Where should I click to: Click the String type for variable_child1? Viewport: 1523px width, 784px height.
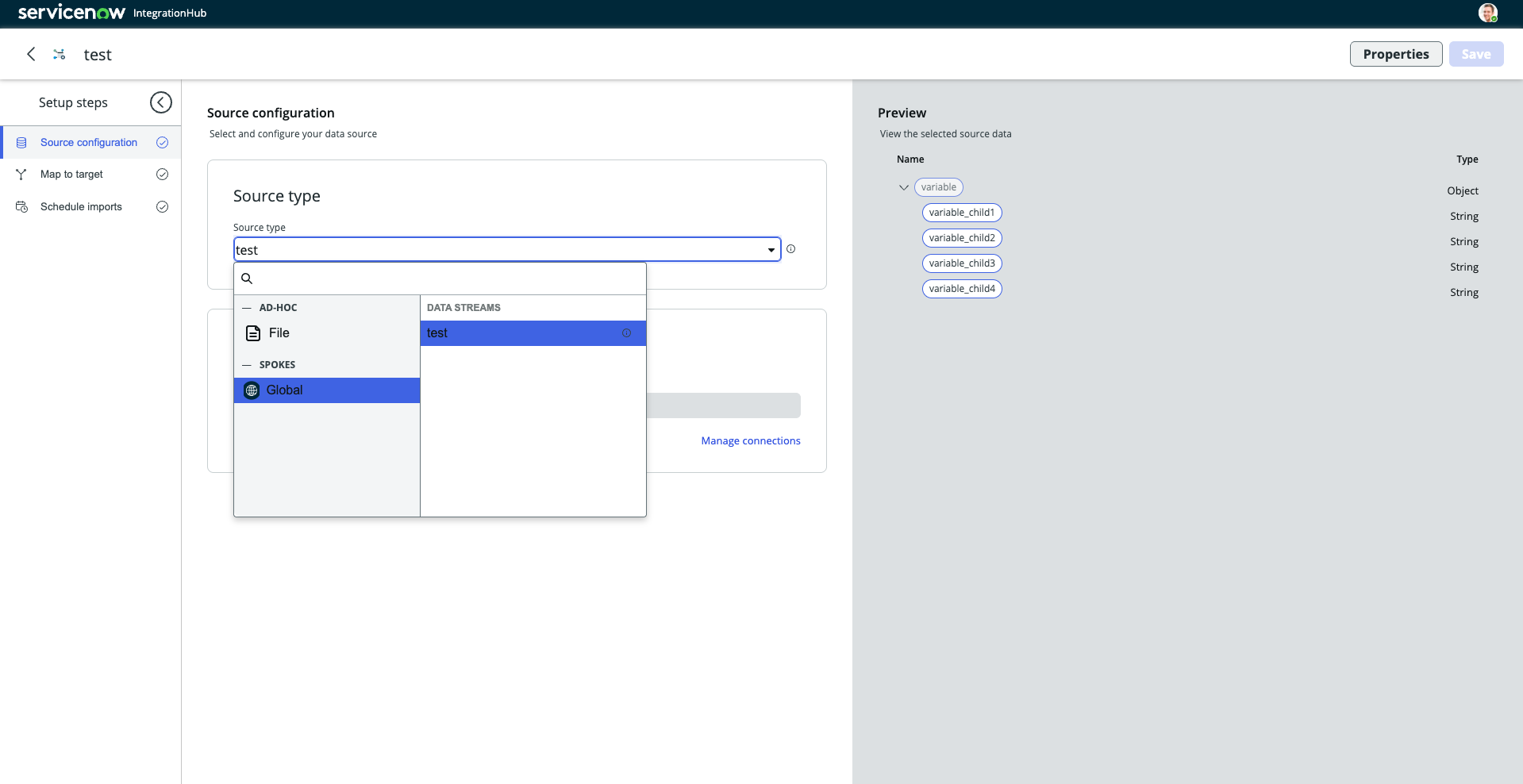tap(1464, 217)
